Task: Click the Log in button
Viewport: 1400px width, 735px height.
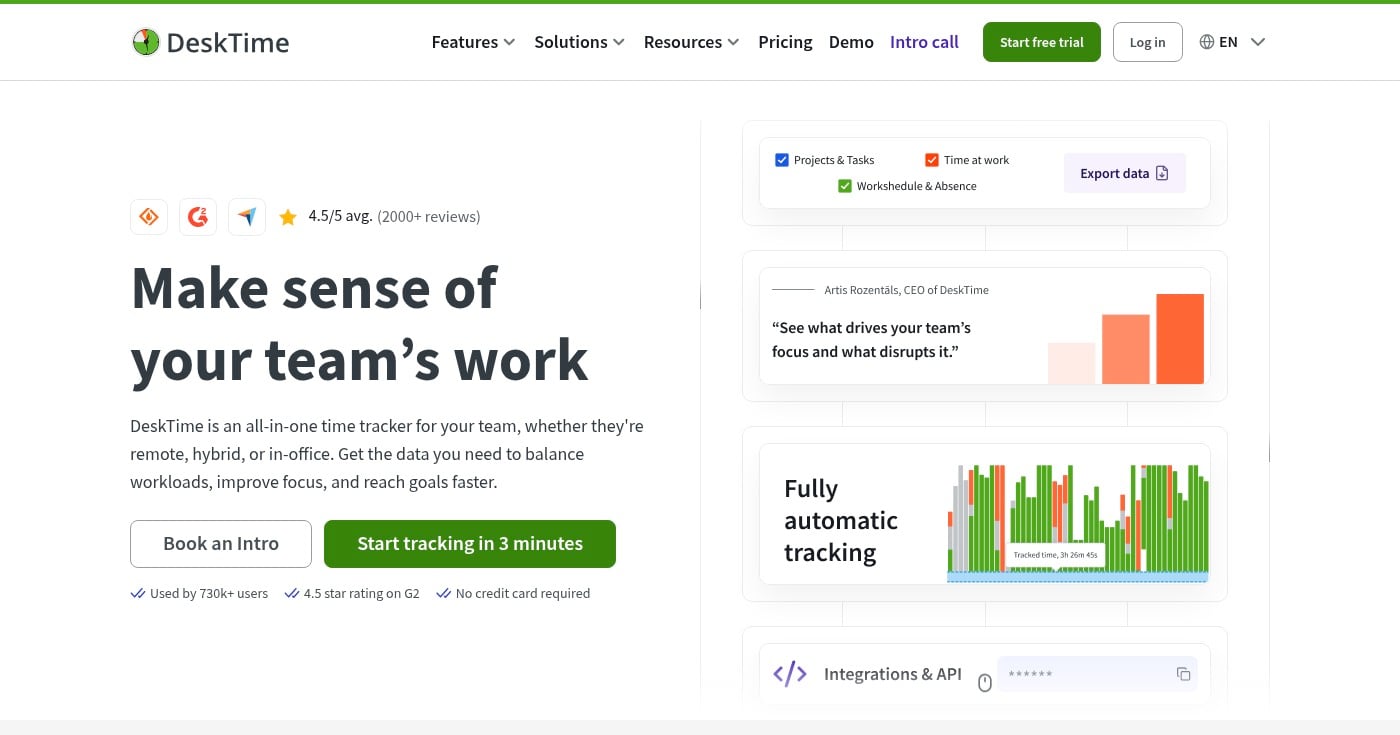Action: point(1147,42)
